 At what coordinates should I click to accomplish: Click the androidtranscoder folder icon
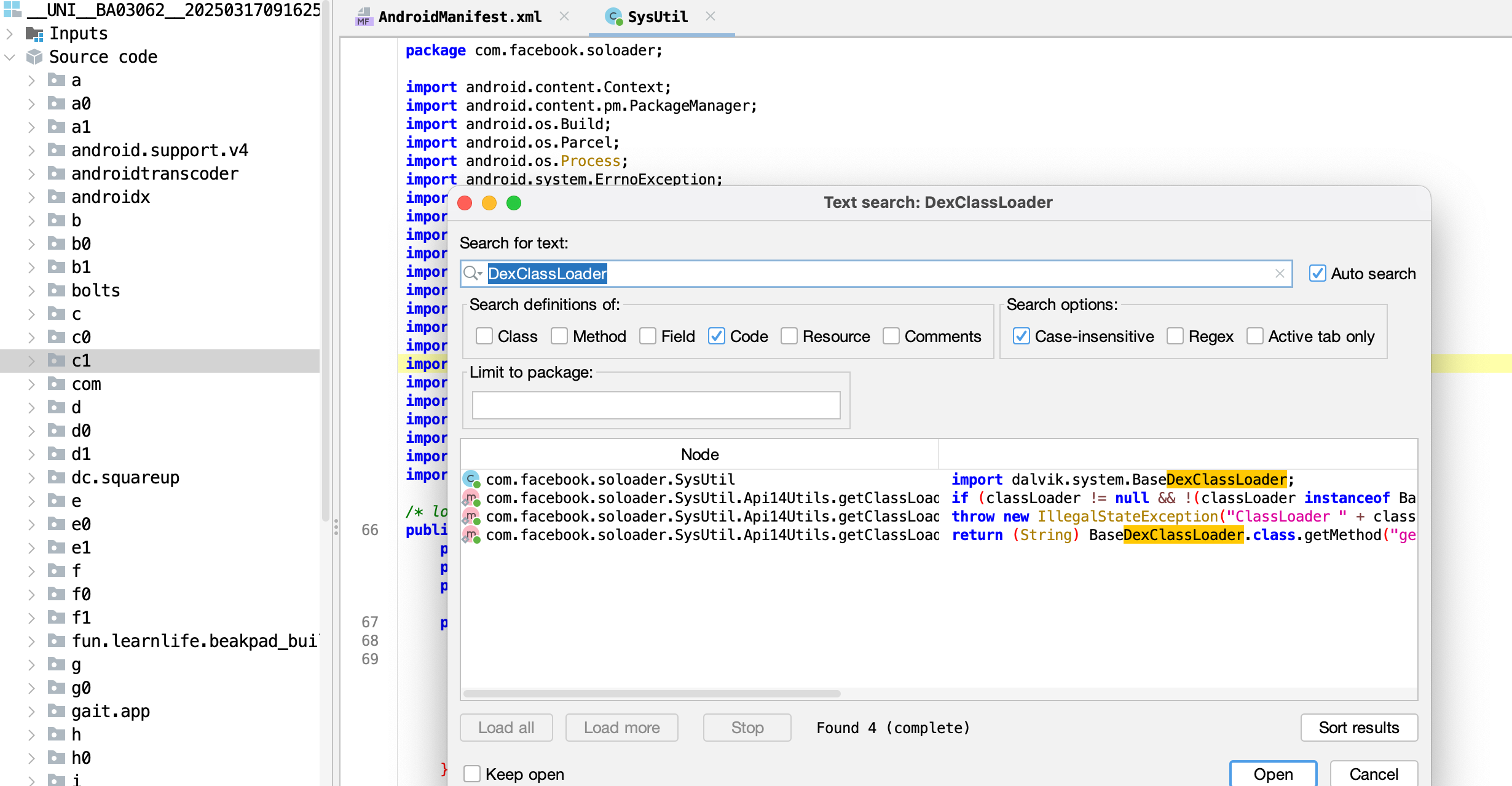[57, 173]
